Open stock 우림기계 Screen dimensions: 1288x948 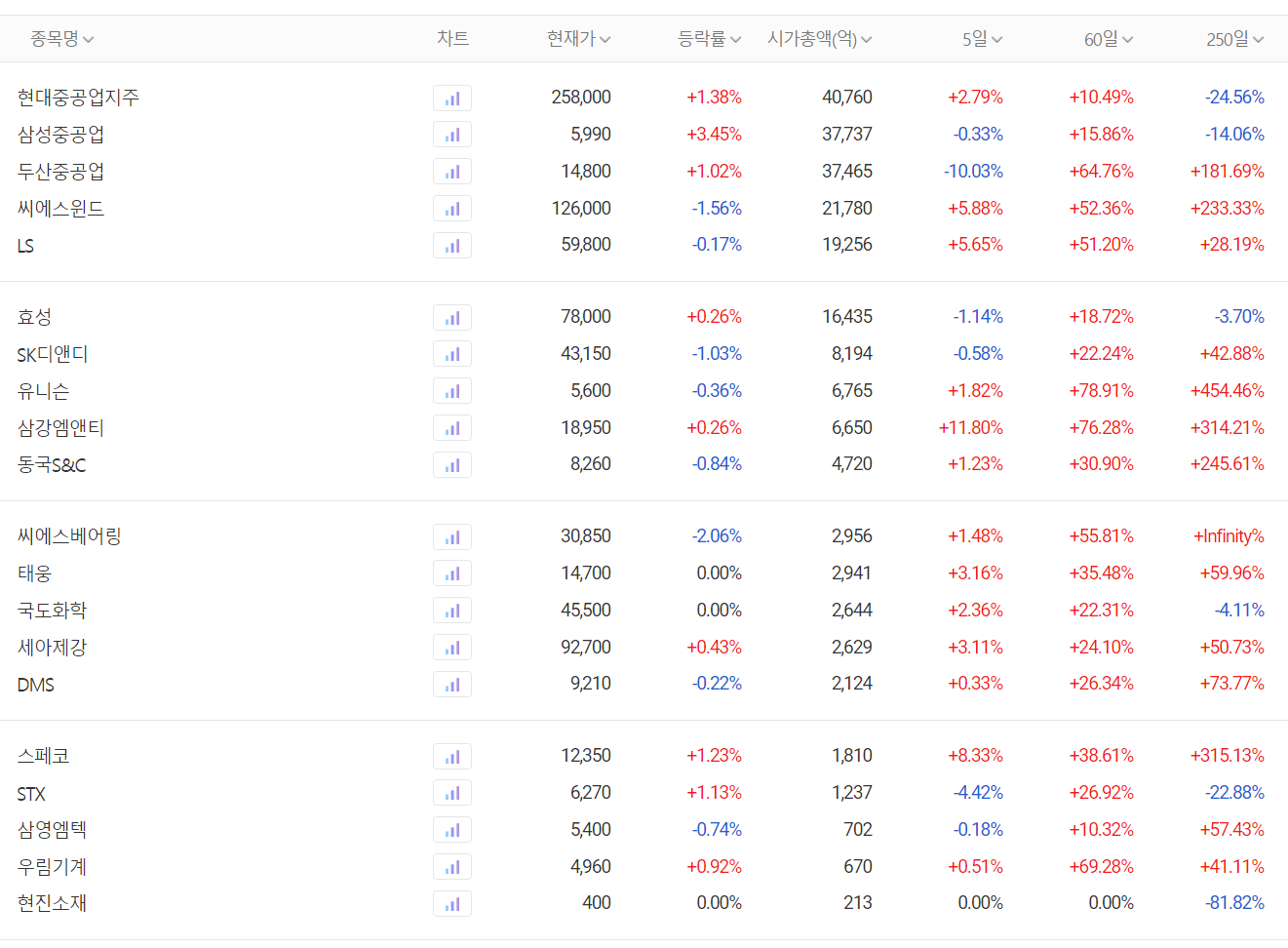click(52, 867)
